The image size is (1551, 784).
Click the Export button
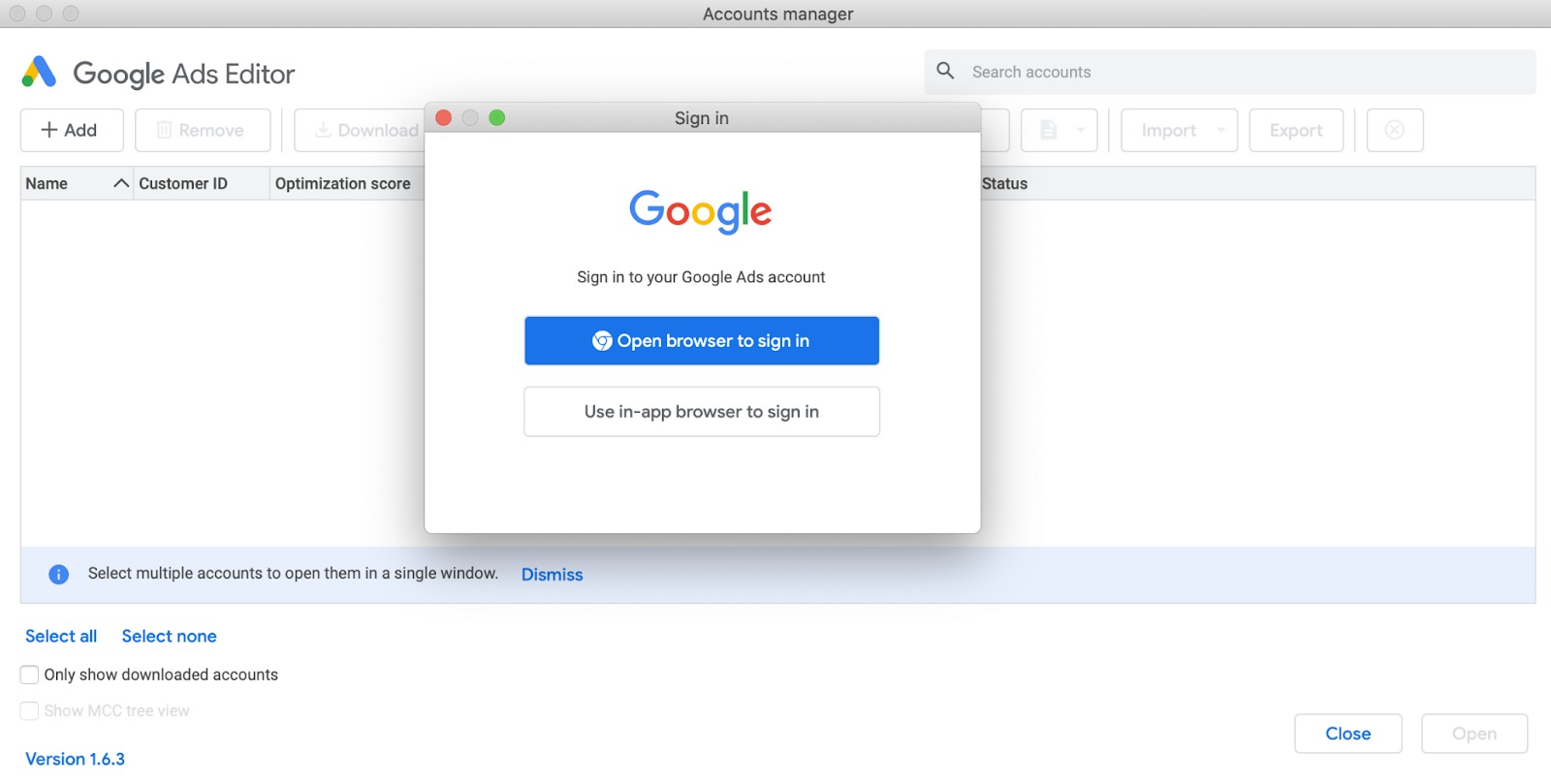(x=1296, y=130)
